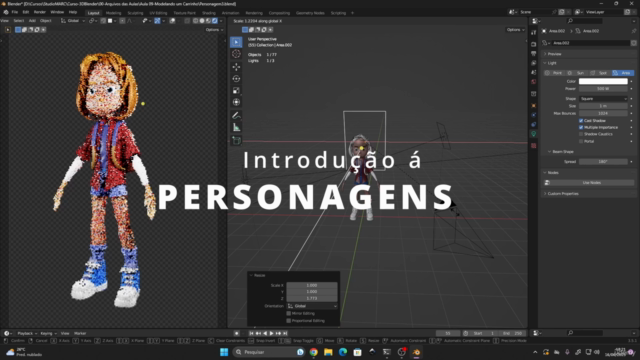Click the Spread angle slider
The width and height of the screenshot is (640, 360).
[603, 162]
